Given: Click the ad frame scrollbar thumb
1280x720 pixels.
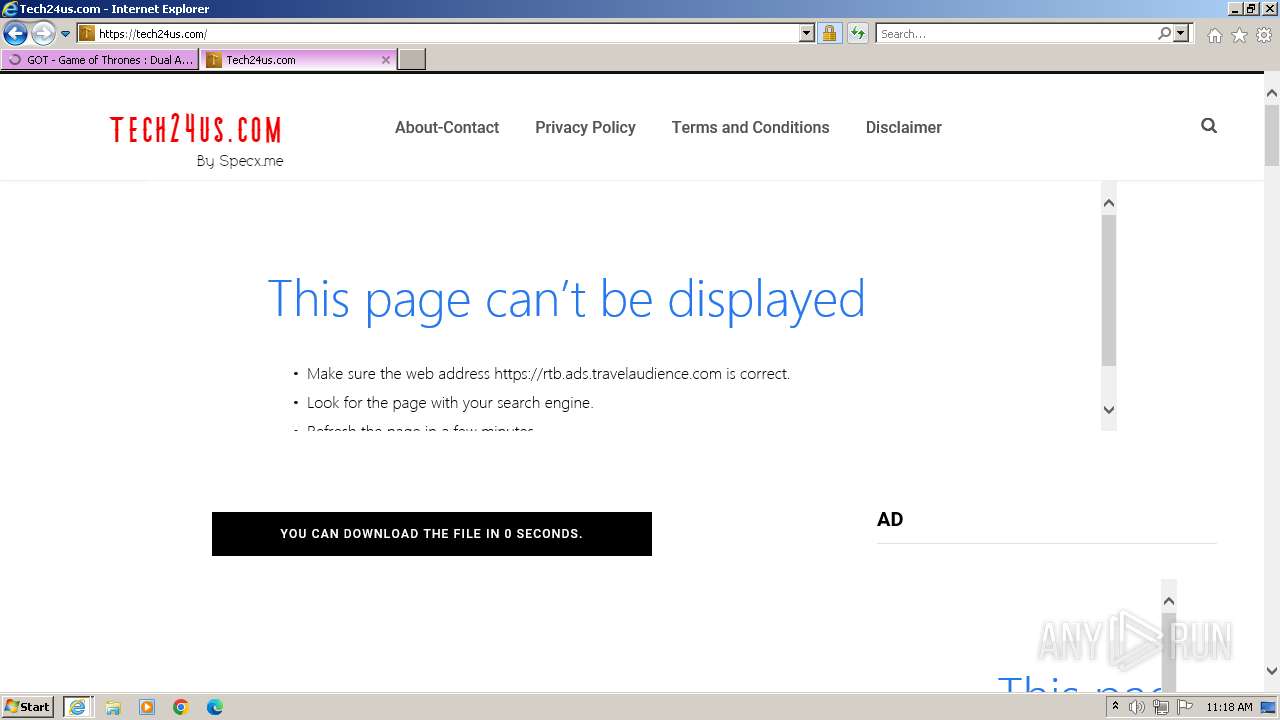Looking at the screenshot, I should [x=1108, y=290].
